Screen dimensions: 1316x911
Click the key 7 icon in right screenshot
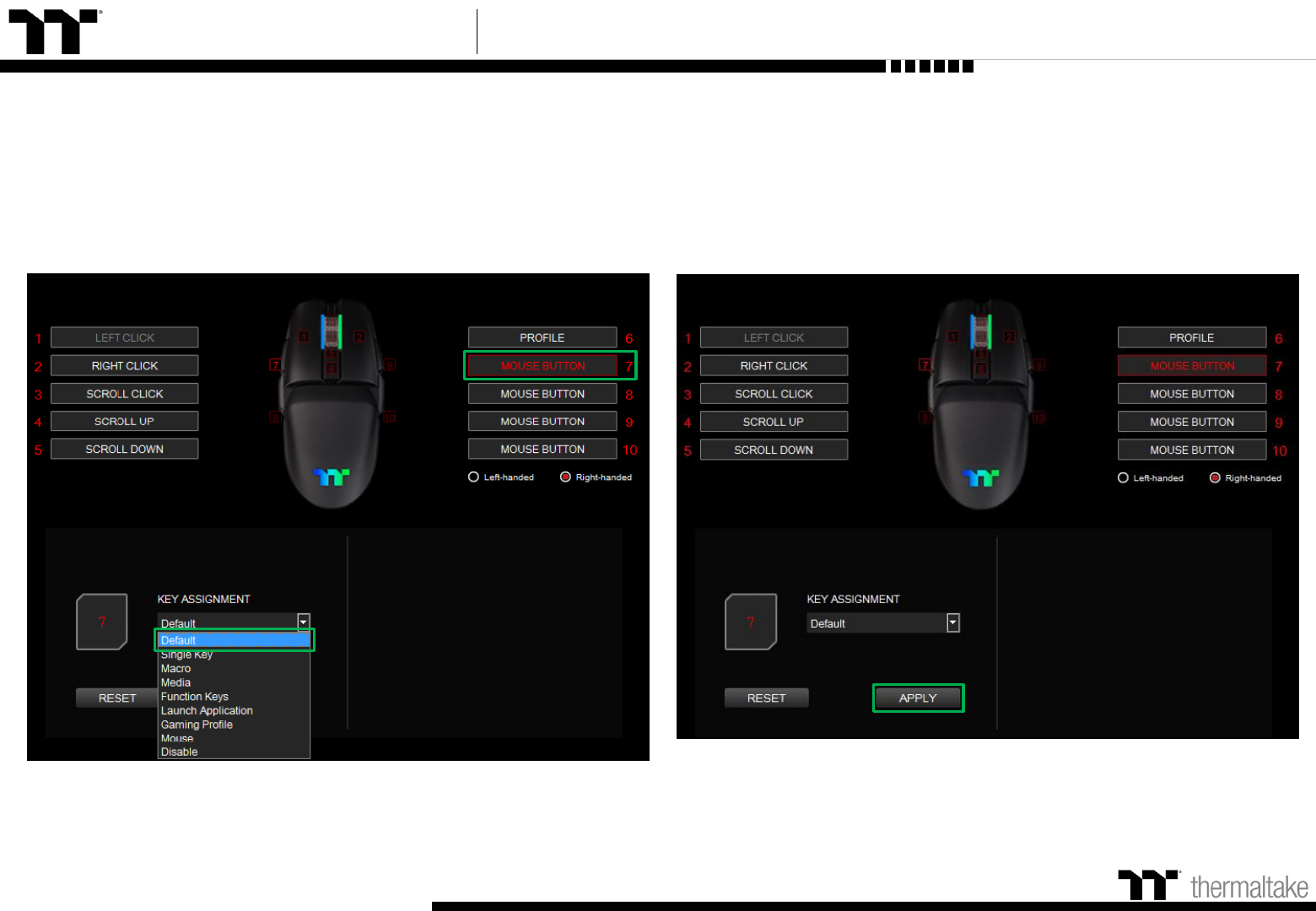pyautogui.click(x=751, y=622)
